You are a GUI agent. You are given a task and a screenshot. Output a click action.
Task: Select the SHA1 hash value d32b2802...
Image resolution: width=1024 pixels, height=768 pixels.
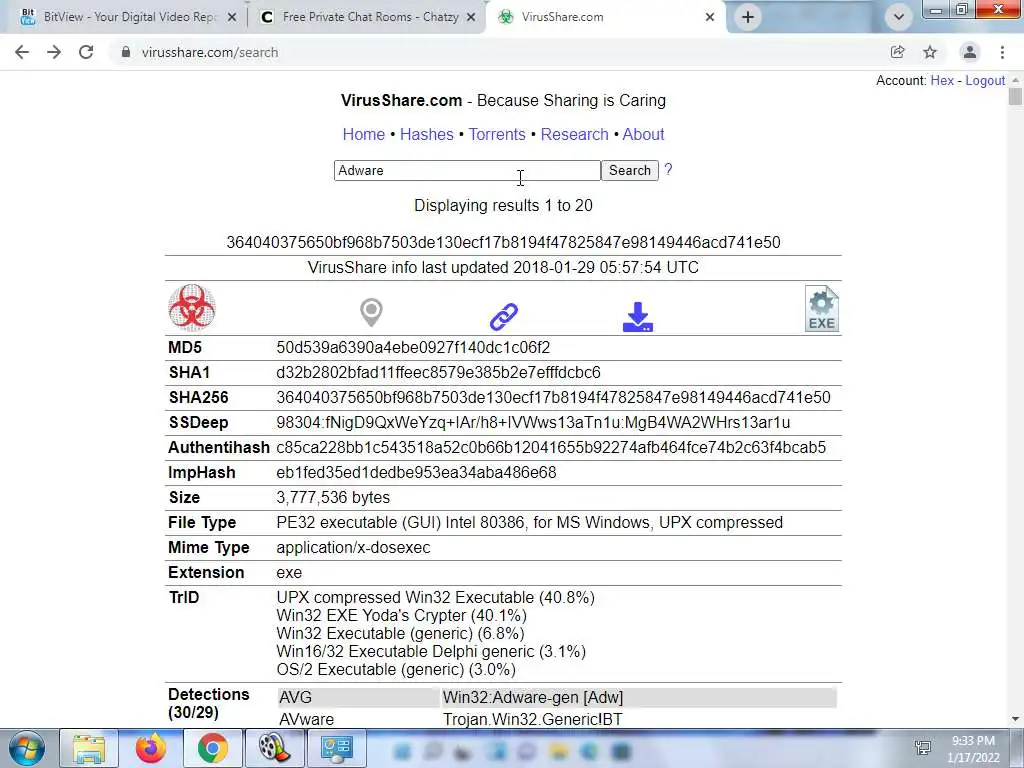(438, 372)
